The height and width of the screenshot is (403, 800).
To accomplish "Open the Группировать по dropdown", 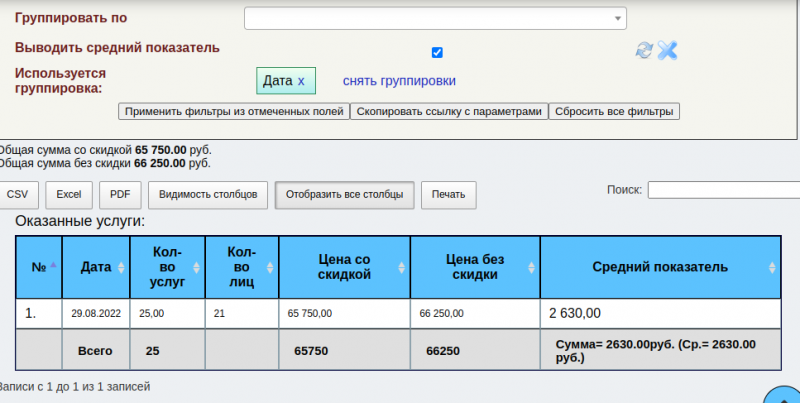I will click(x=435, y=19).
